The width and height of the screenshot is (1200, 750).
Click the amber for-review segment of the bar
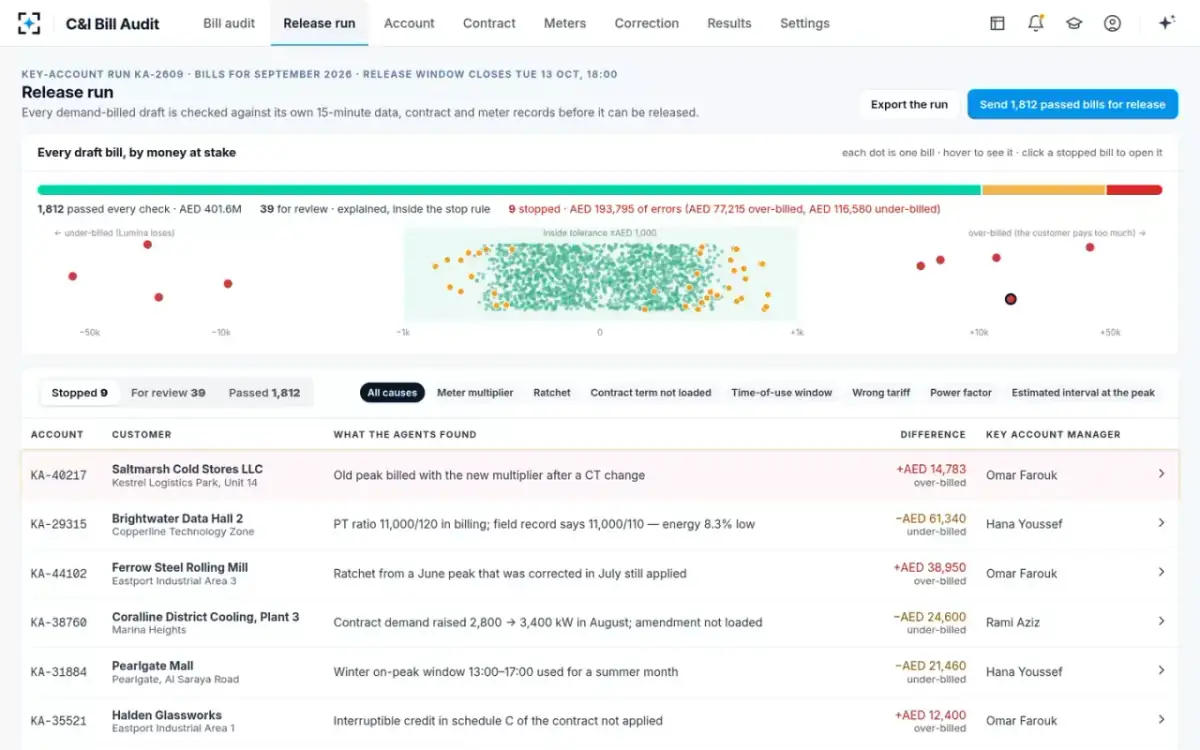1044,190
